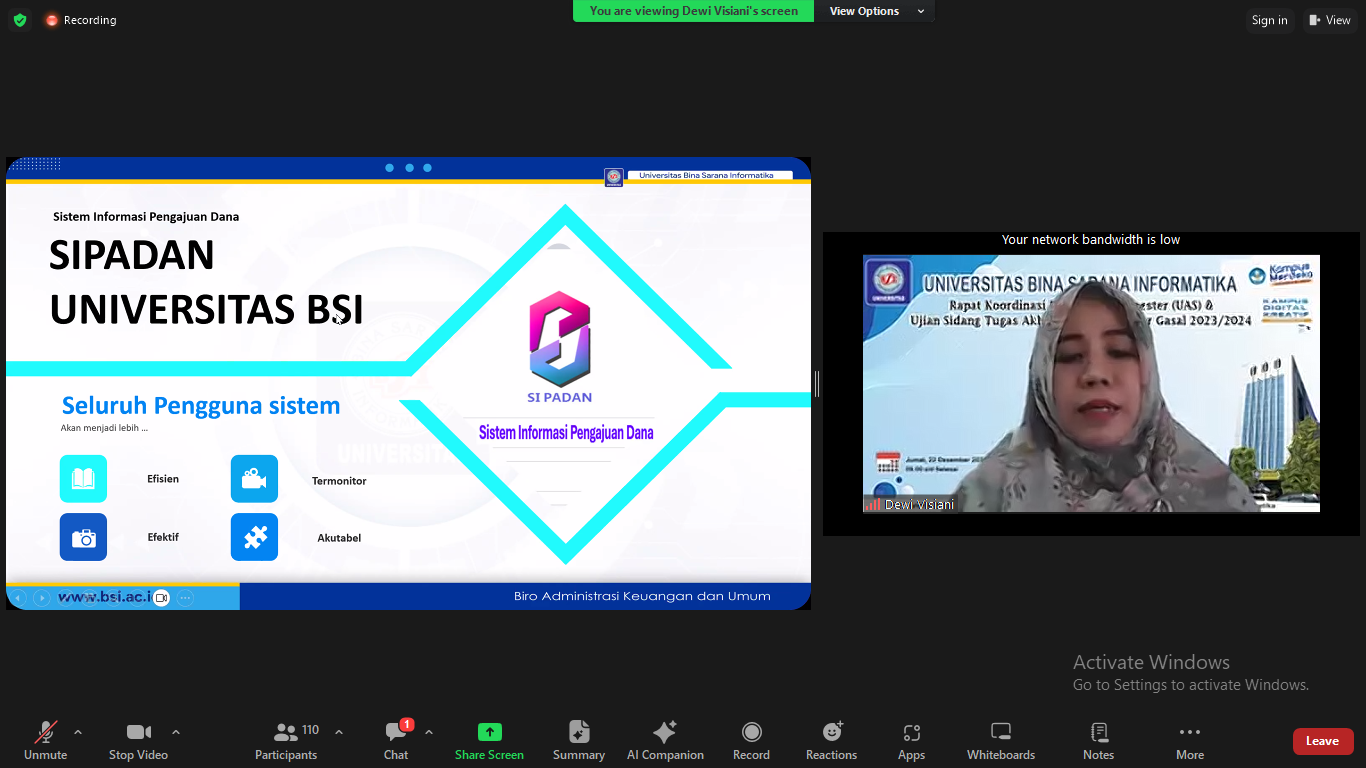Click the 'Efisien' label on slide
Screen dimensions: 1366x768
pyautogui.click(x=163, y=479)
